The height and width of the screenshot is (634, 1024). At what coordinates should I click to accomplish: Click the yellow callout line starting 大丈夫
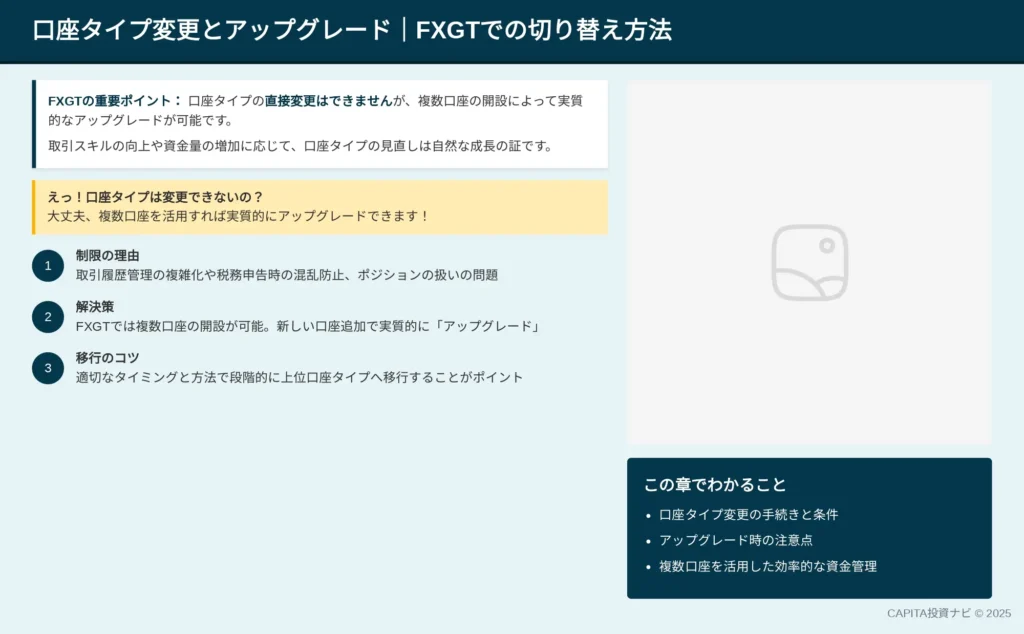tap(238, 216)
